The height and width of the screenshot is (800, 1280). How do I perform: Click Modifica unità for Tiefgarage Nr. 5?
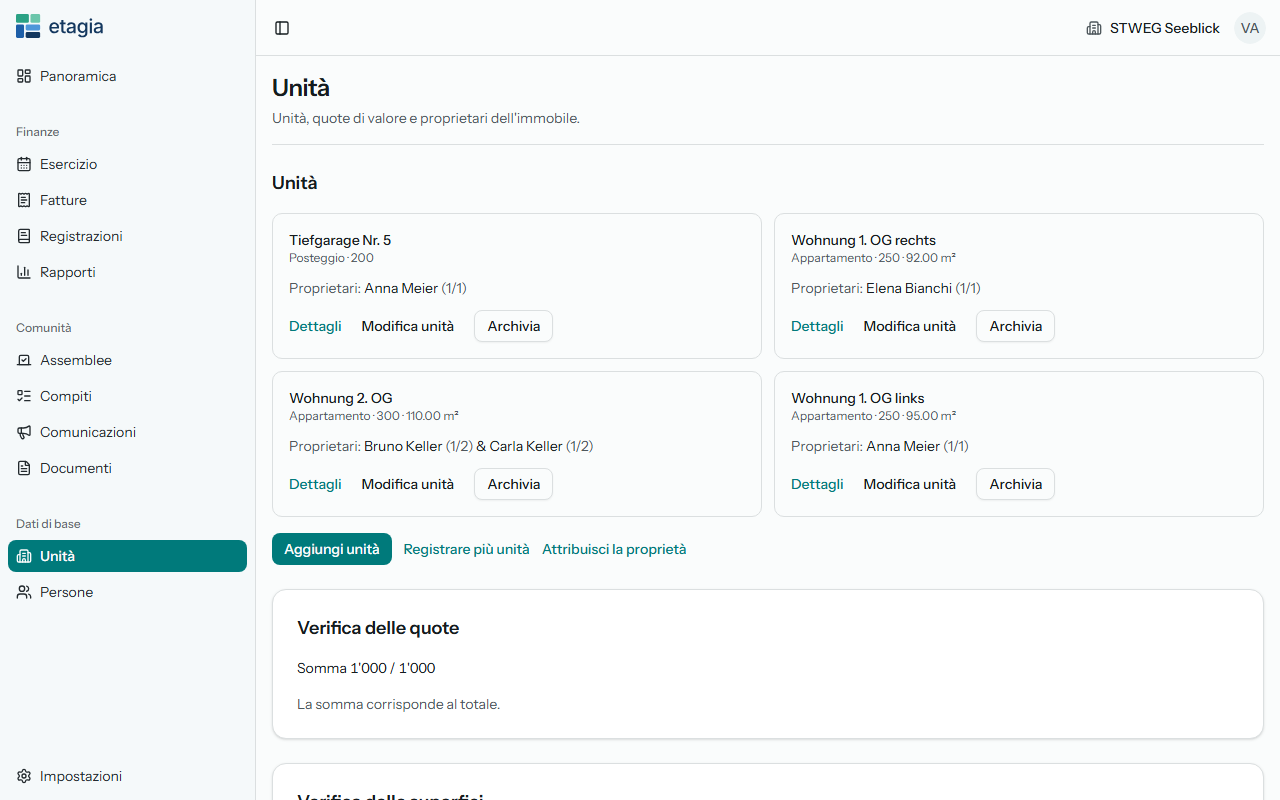408,326
